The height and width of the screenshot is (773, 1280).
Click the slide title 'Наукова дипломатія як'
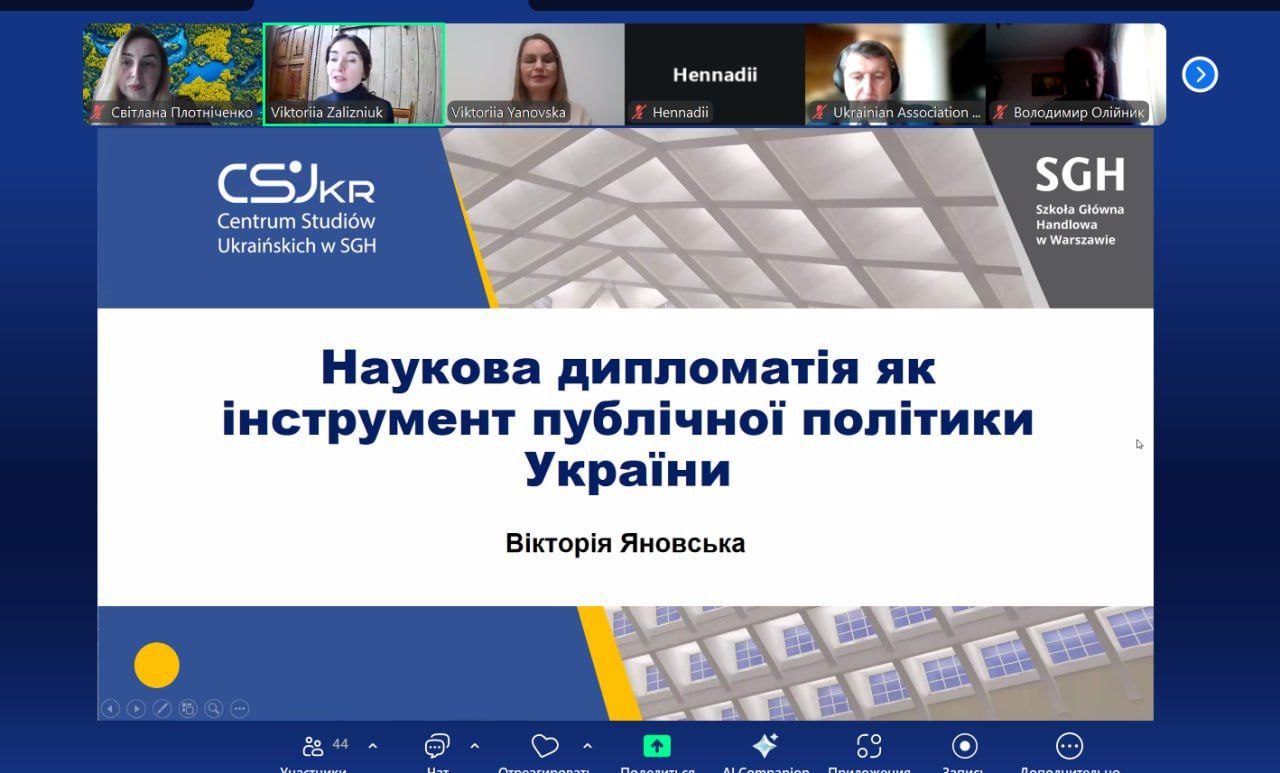(628, 368)
